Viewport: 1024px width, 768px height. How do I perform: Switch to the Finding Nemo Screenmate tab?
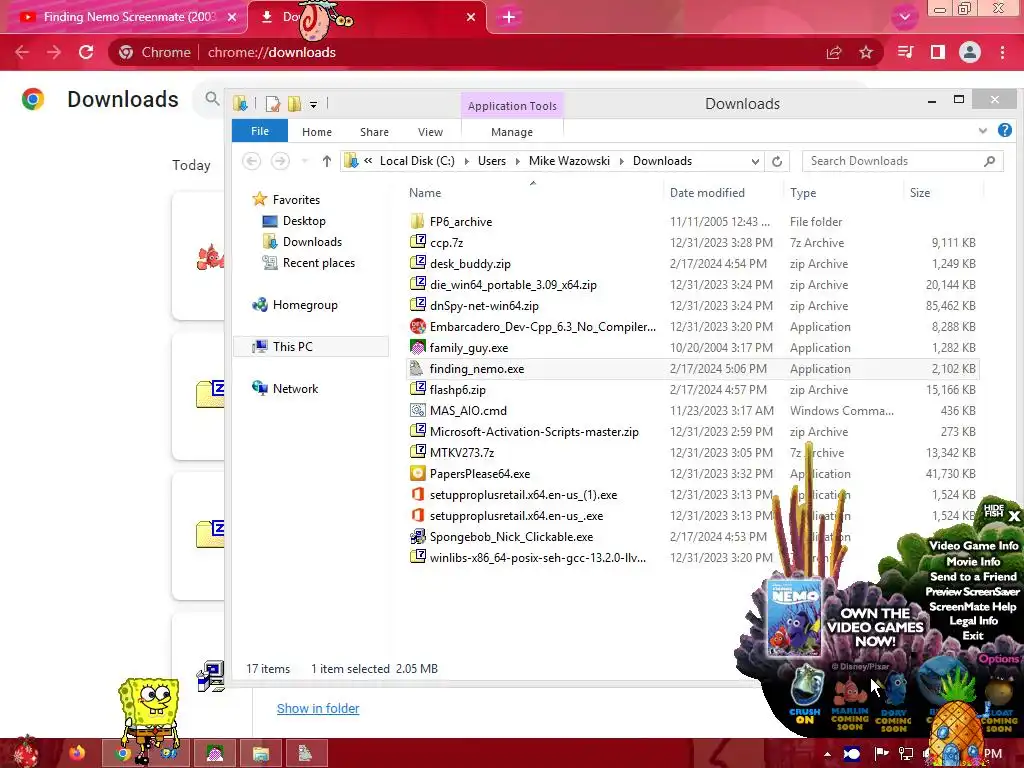[x=124, y=17]
